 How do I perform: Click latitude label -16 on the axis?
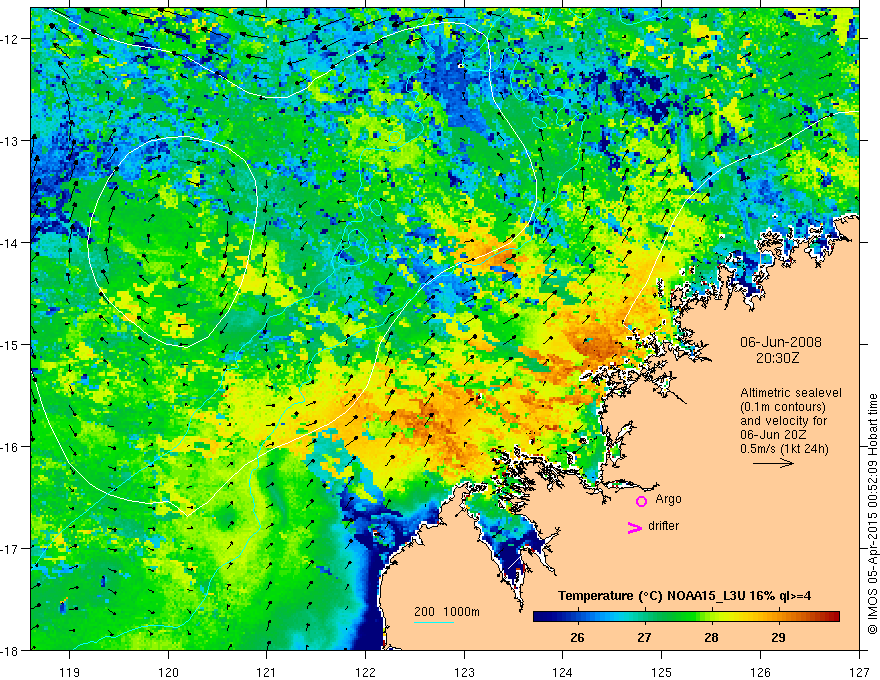10,447
